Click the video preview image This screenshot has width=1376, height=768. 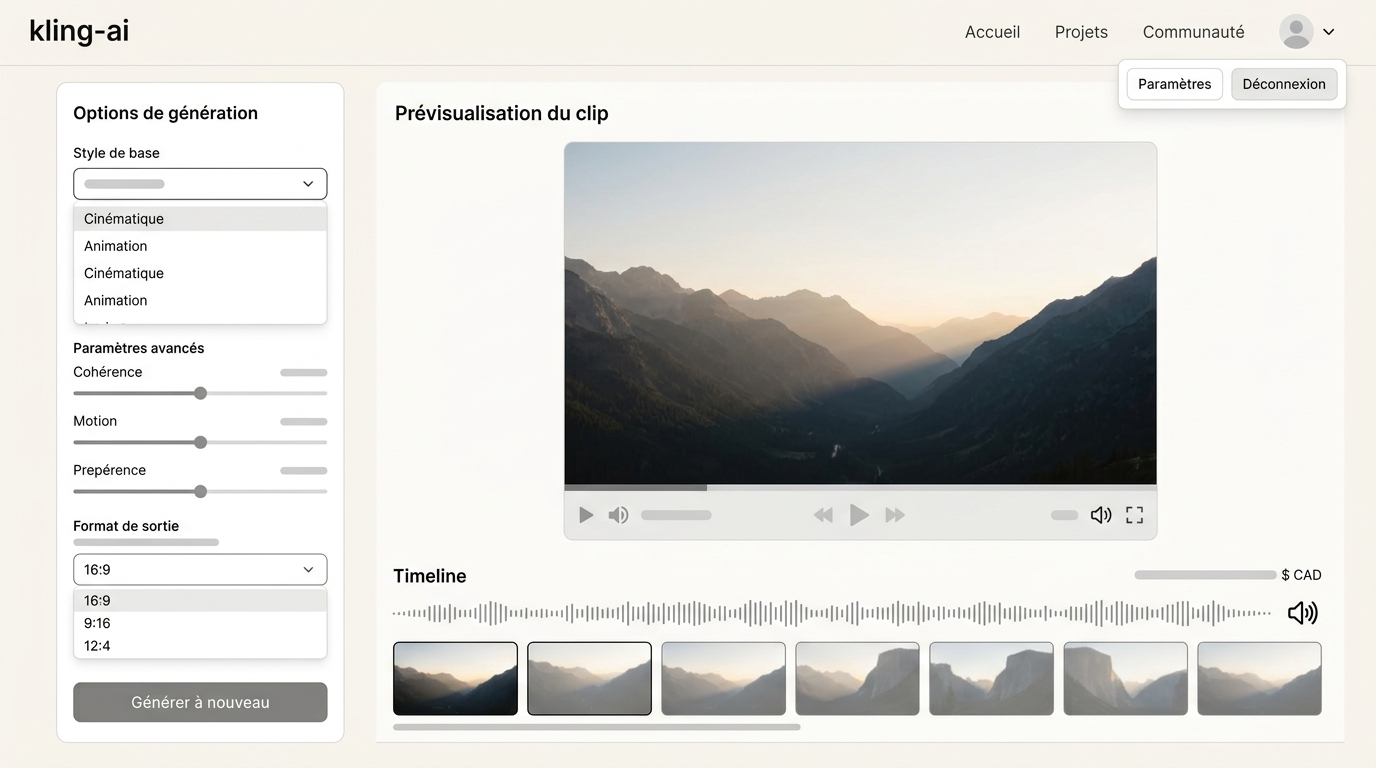pos(860,314)
